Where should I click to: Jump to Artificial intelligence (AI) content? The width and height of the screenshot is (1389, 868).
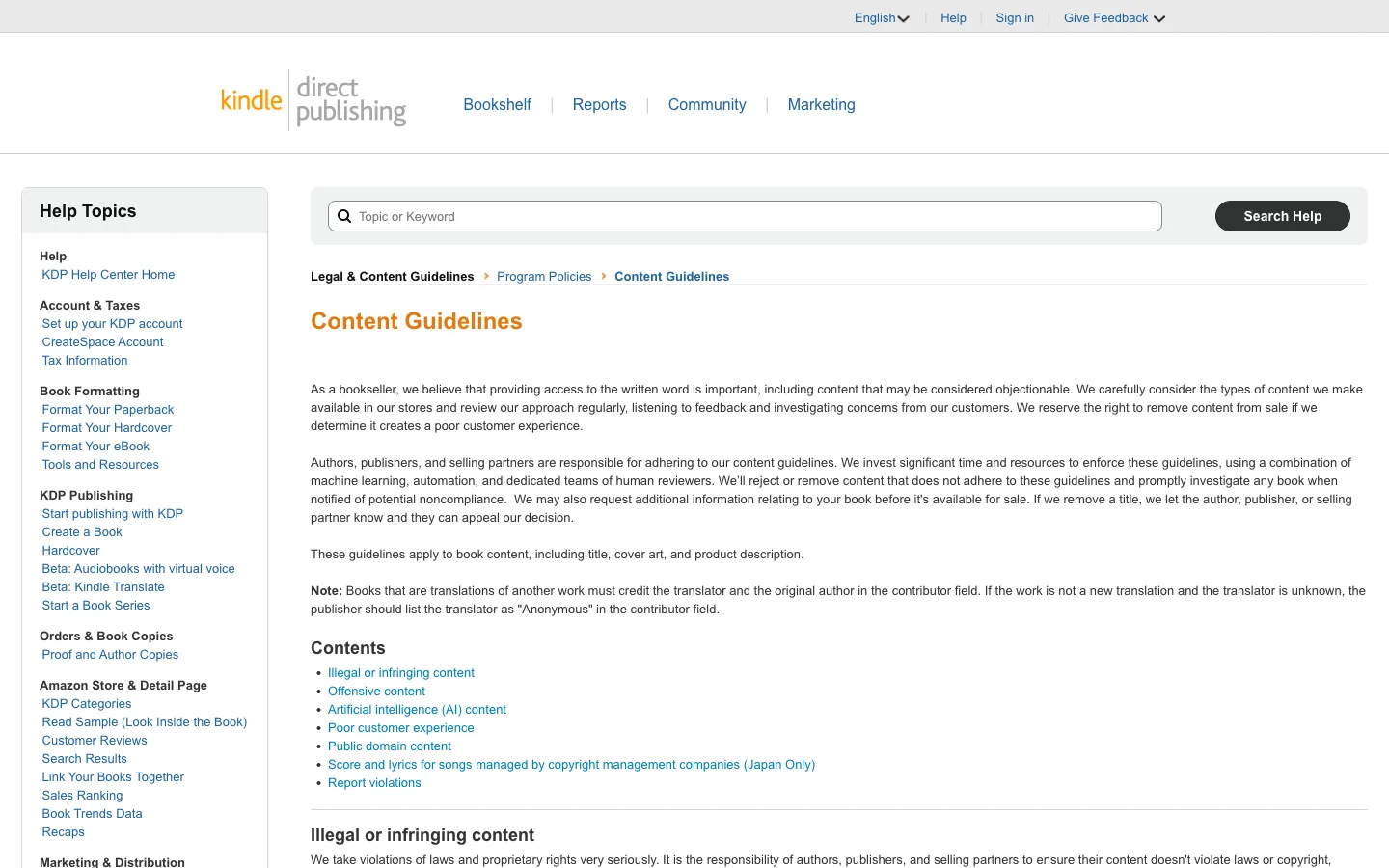(417, 710)
